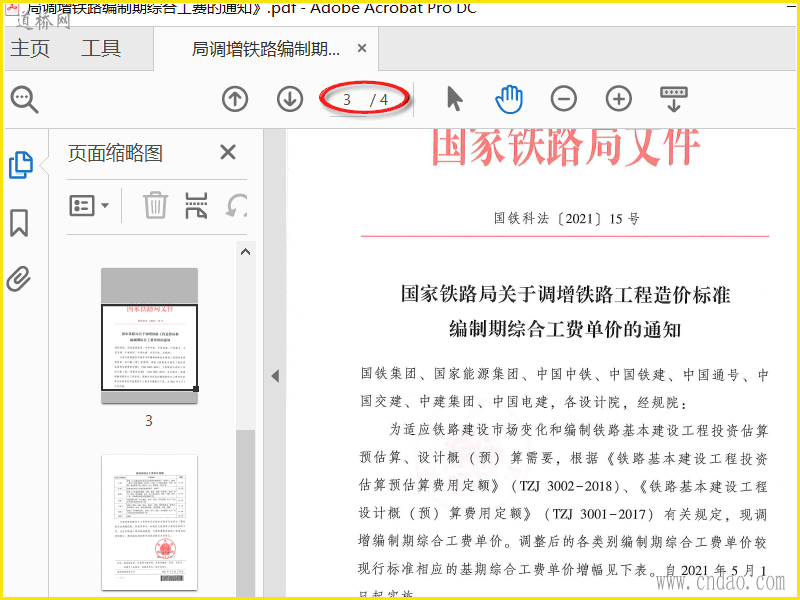Collapse the navigation pane with triangle

pyautogui.click(x=276, y=376)
